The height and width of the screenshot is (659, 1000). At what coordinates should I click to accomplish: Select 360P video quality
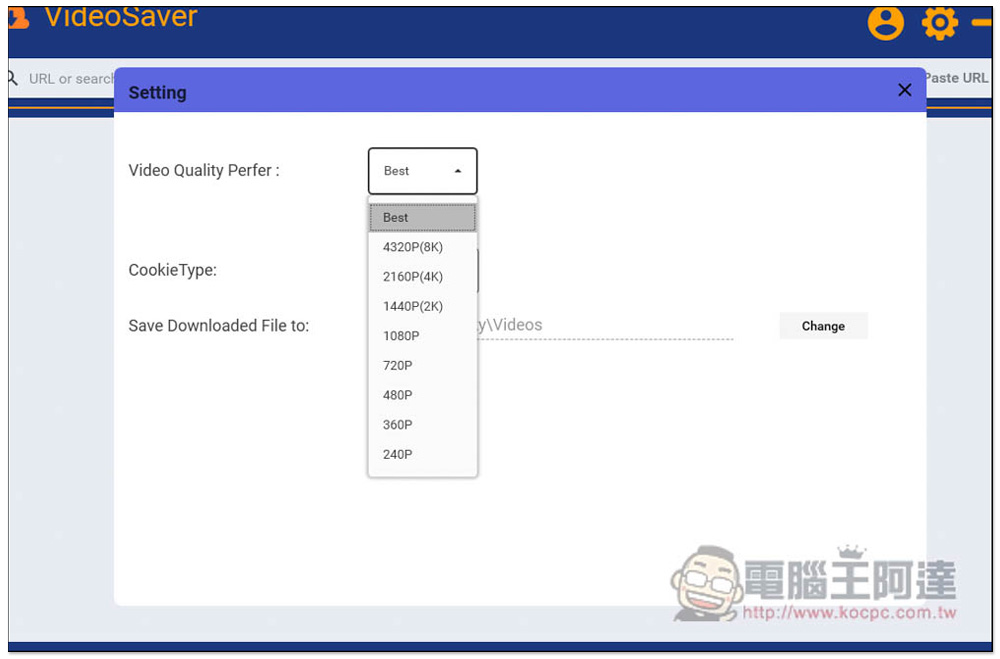[x=422, y=425]
